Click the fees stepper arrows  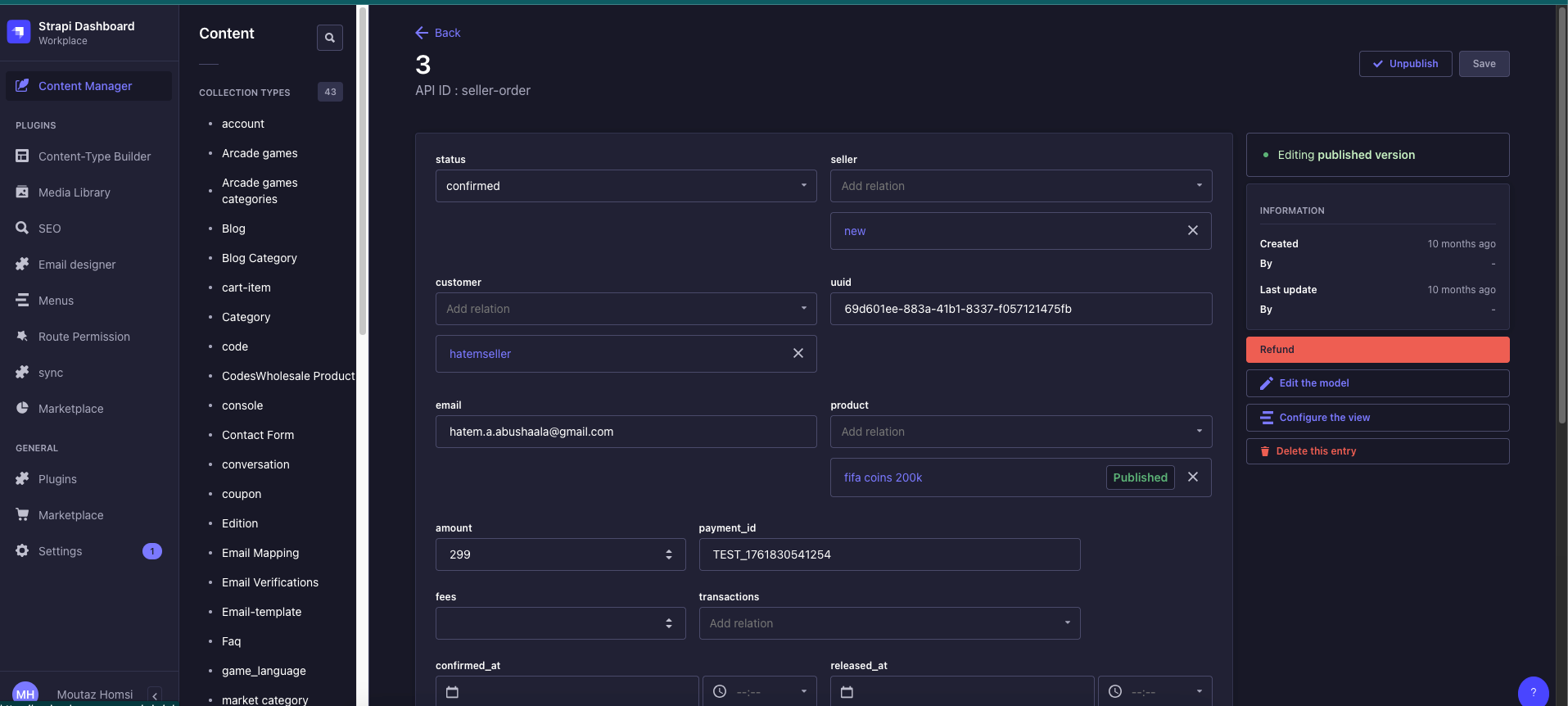(x=669, y=623)
